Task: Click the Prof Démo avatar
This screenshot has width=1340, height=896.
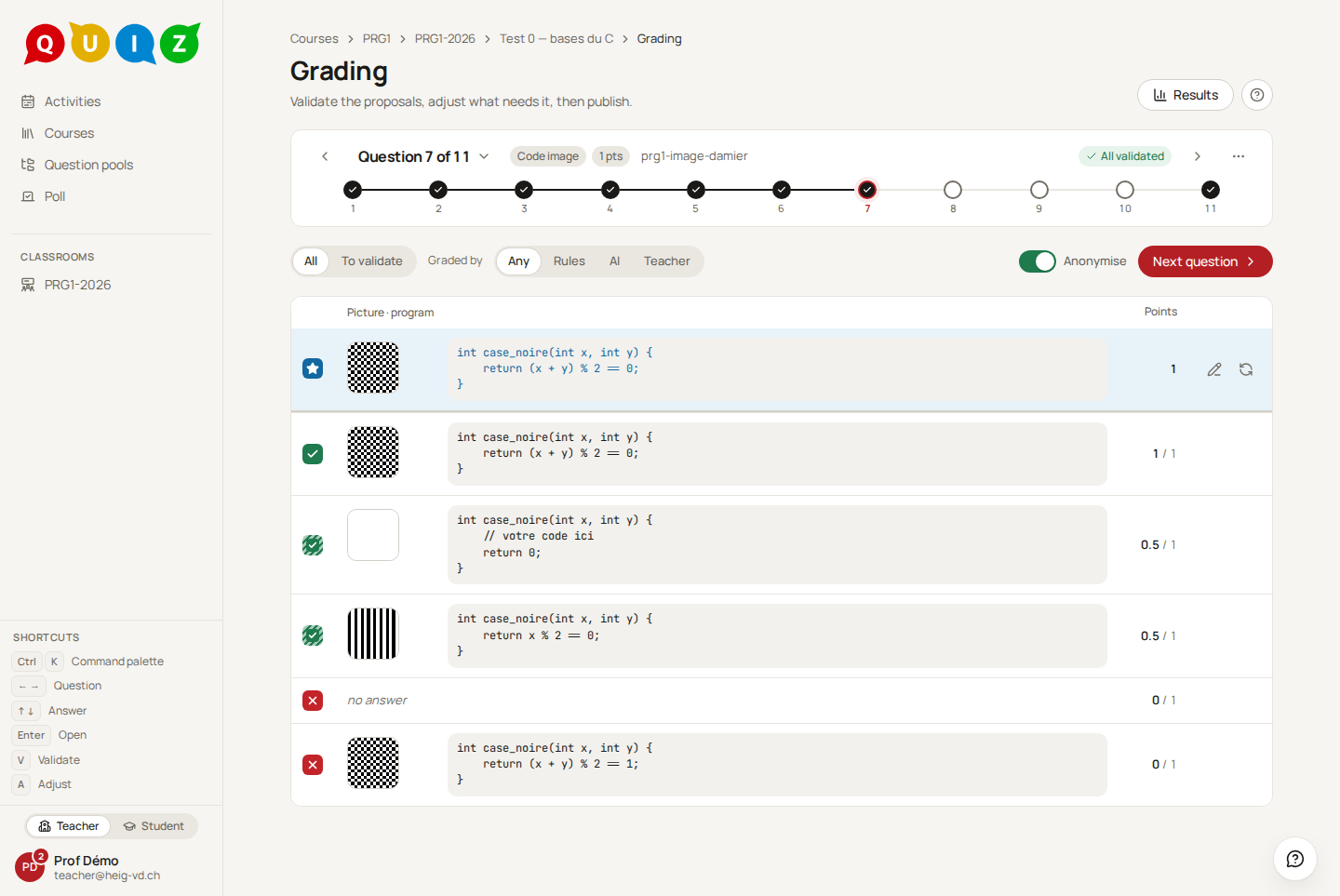Action: click(30, 866)
